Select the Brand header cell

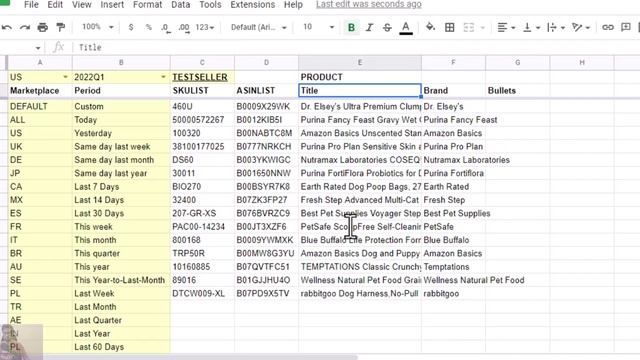tap(453, 91)
